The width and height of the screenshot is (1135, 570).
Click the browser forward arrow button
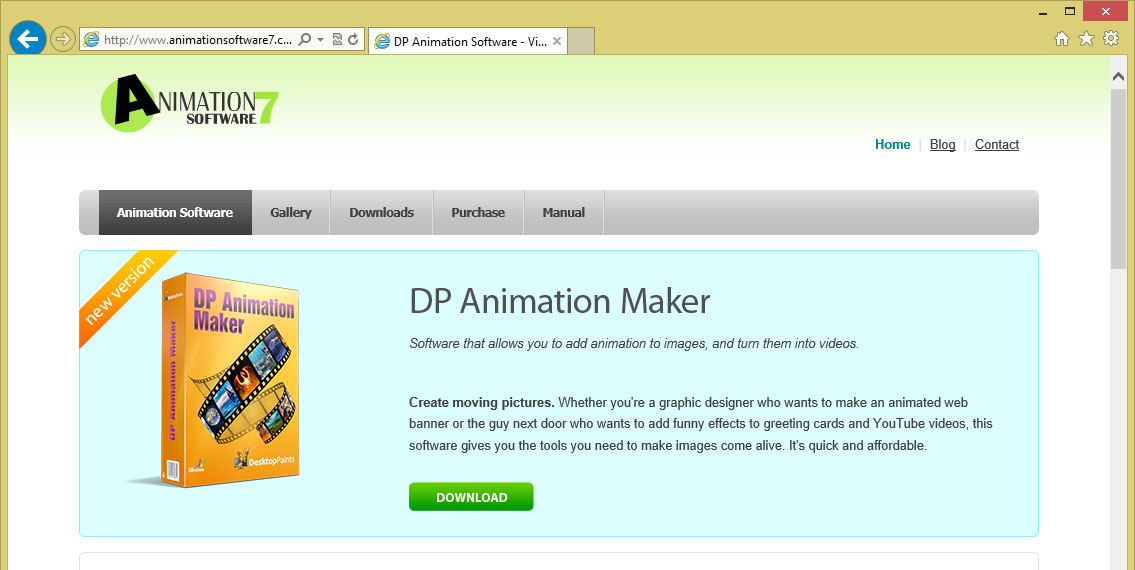pos(63,39)
